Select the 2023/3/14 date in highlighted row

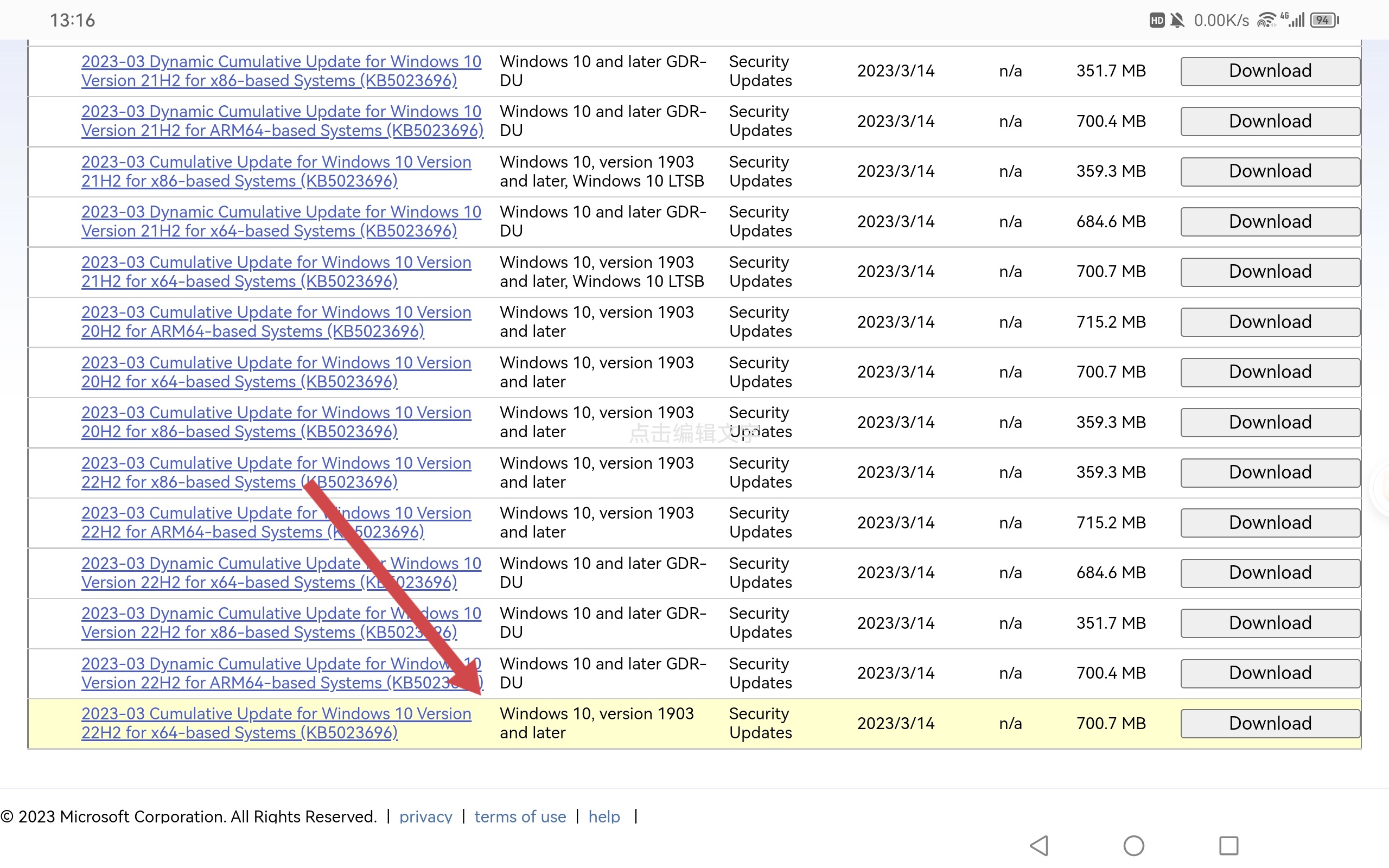click(896, 723)
